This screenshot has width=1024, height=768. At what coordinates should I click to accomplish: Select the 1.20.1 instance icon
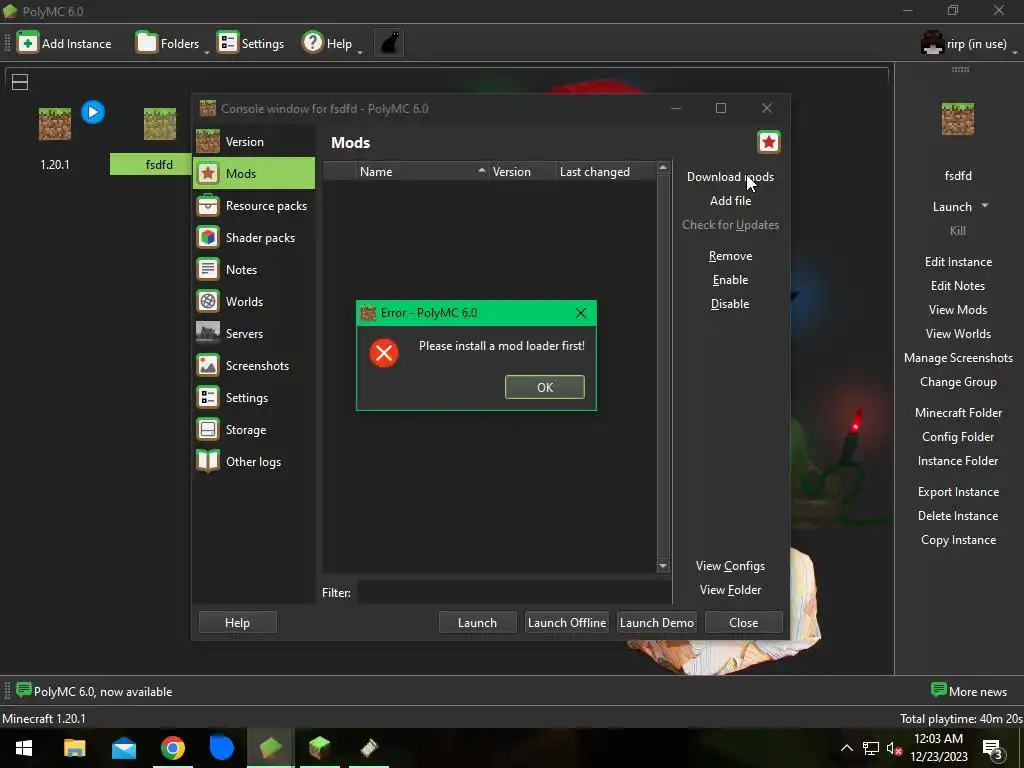[55, 124]
